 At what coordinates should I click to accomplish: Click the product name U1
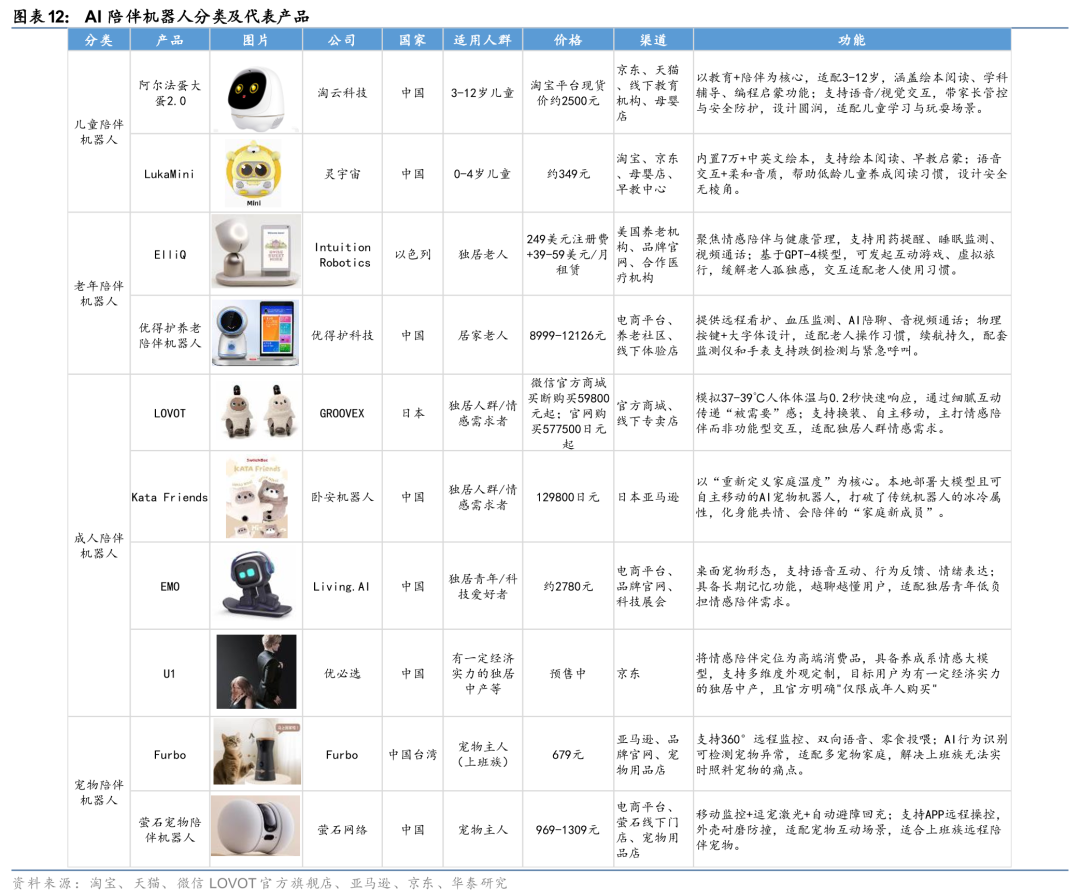point(169,674)
